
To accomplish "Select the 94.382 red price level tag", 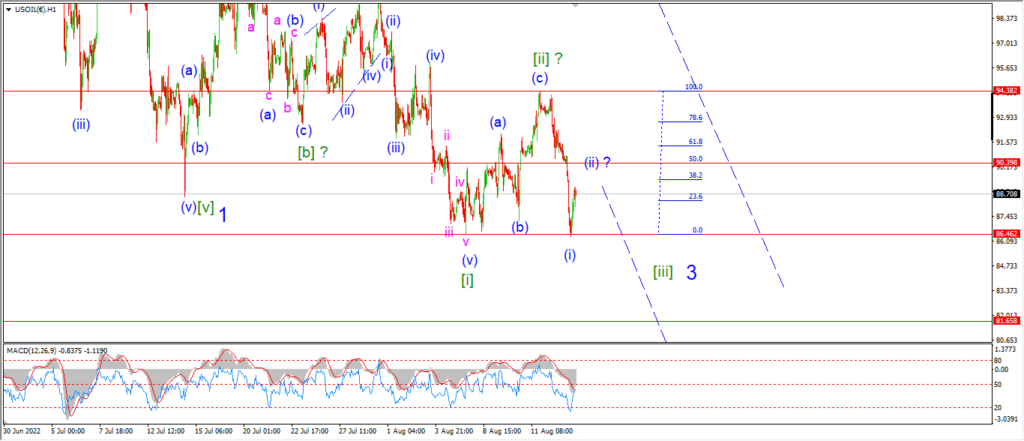I will 1004,91.
